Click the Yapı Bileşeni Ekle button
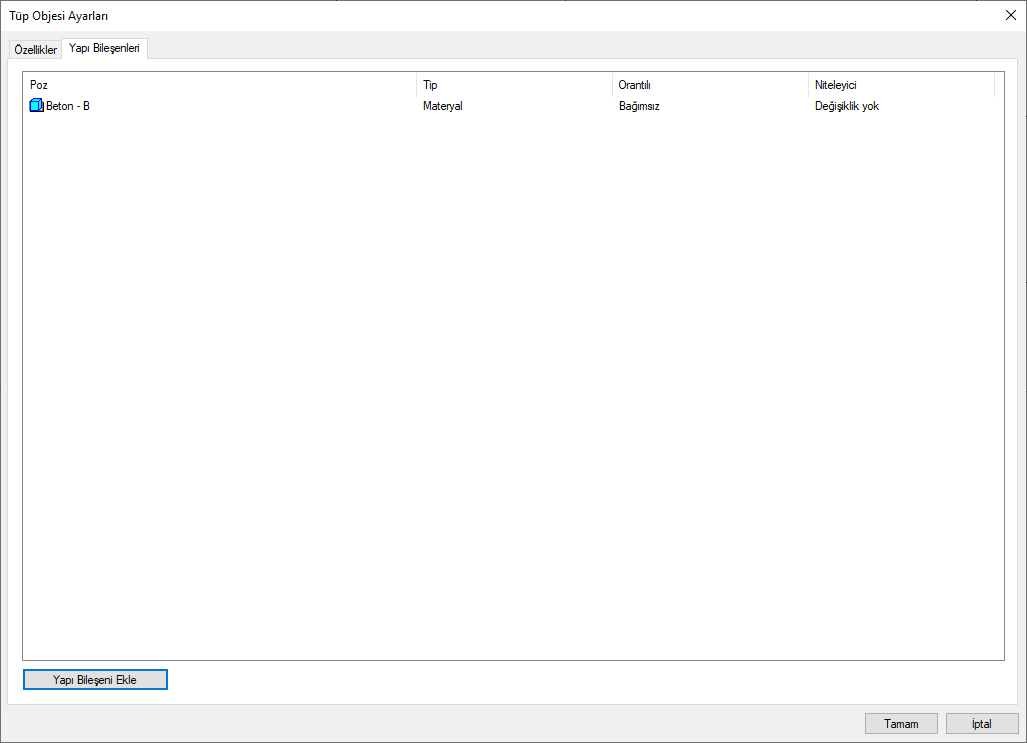The width and height of the screenshot is (1027, 743). [95, 679]
